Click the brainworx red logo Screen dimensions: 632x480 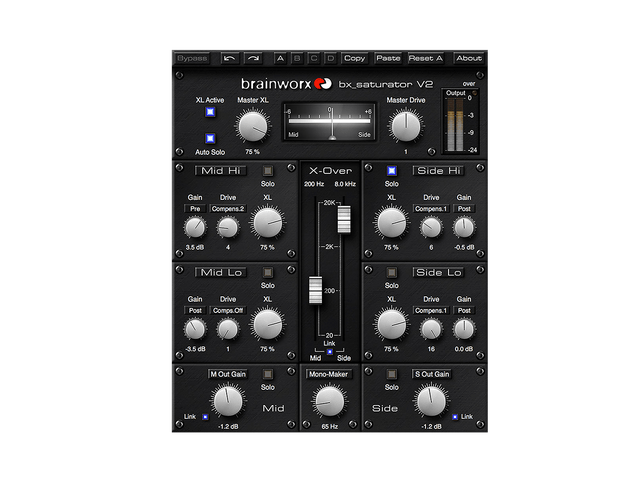(323, 83)
